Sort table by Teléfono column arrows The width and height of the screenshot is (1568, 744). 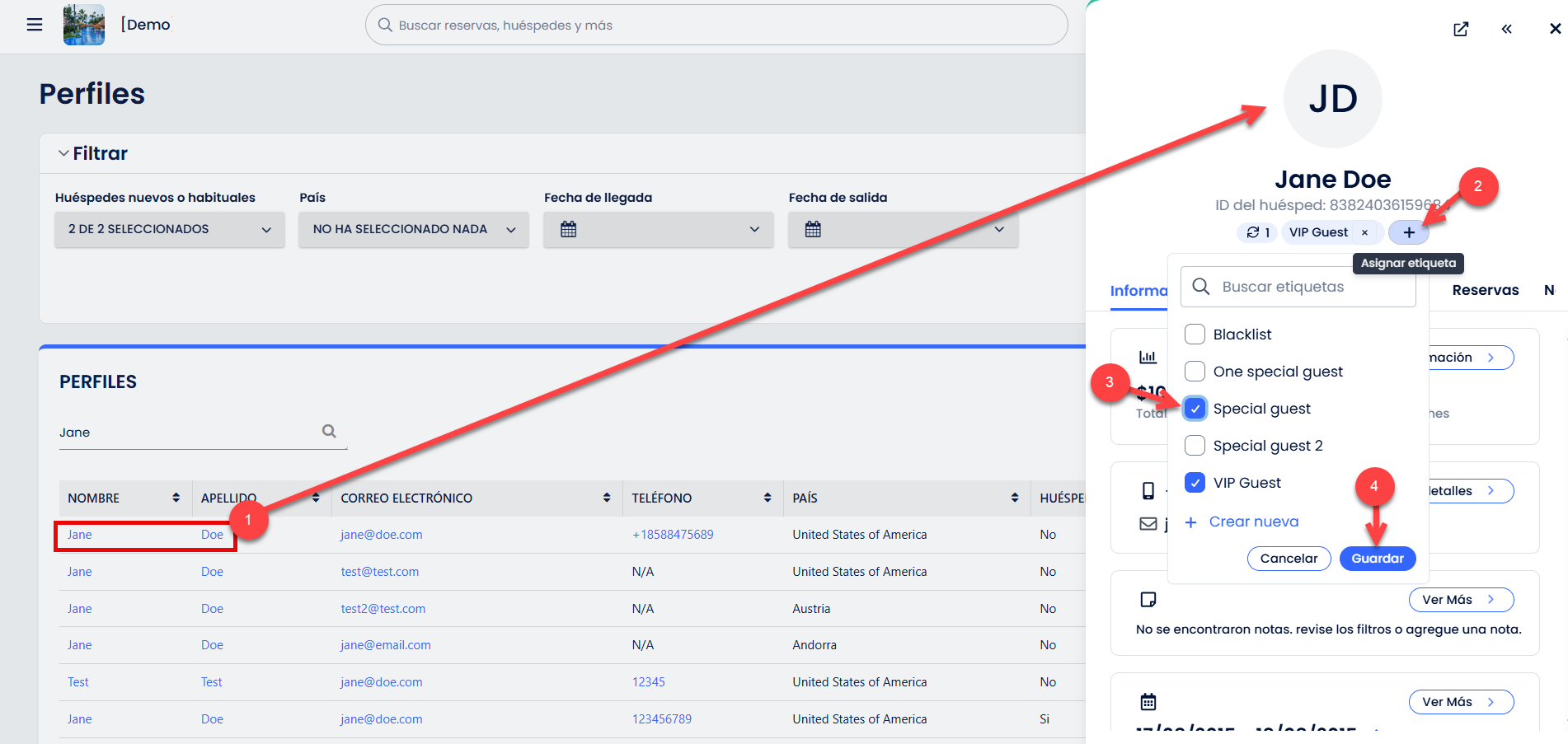tap(767, 498)
